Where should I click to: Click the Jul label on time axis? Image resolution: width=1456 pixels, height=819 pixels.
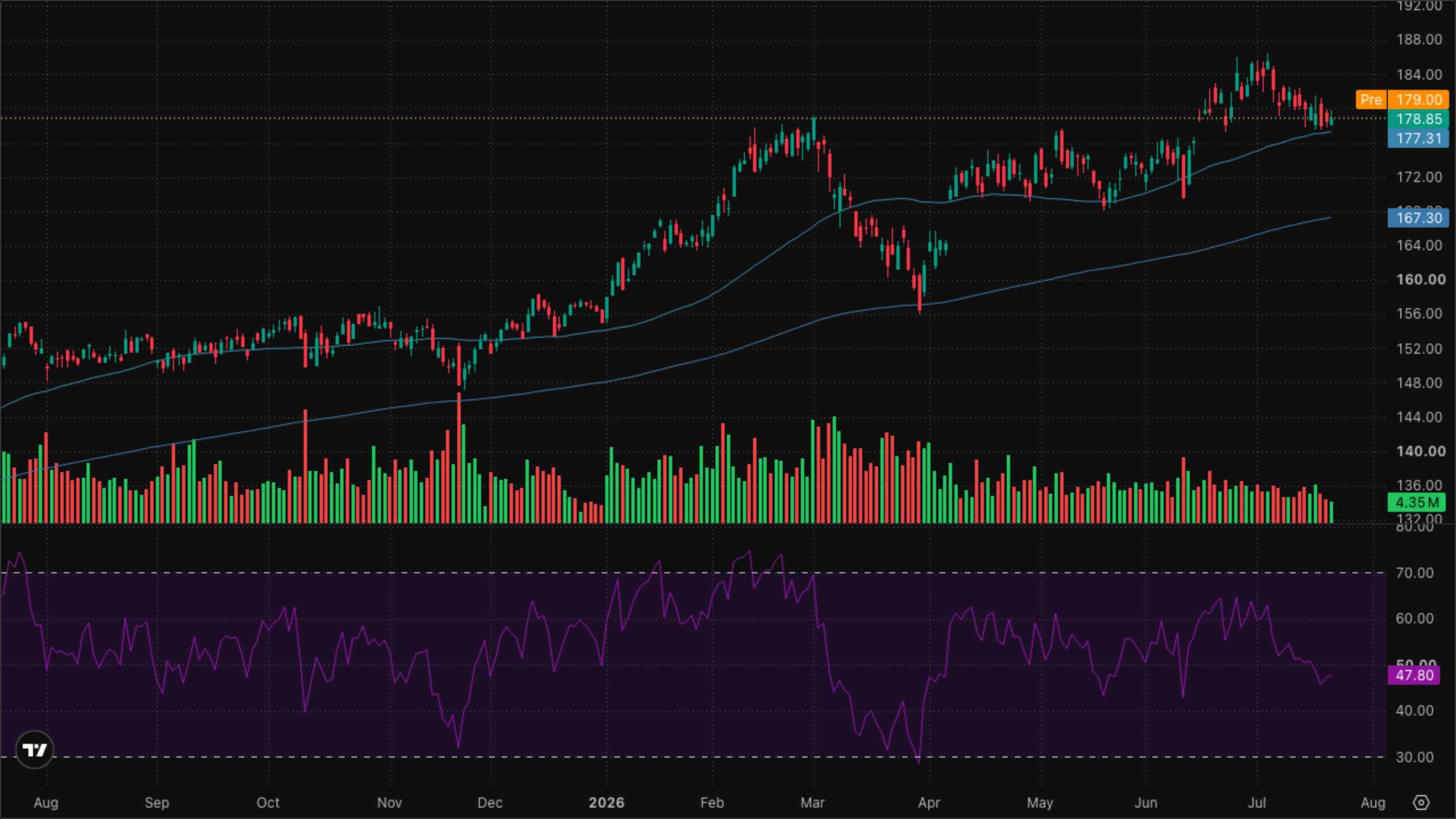pos(1256,803)
